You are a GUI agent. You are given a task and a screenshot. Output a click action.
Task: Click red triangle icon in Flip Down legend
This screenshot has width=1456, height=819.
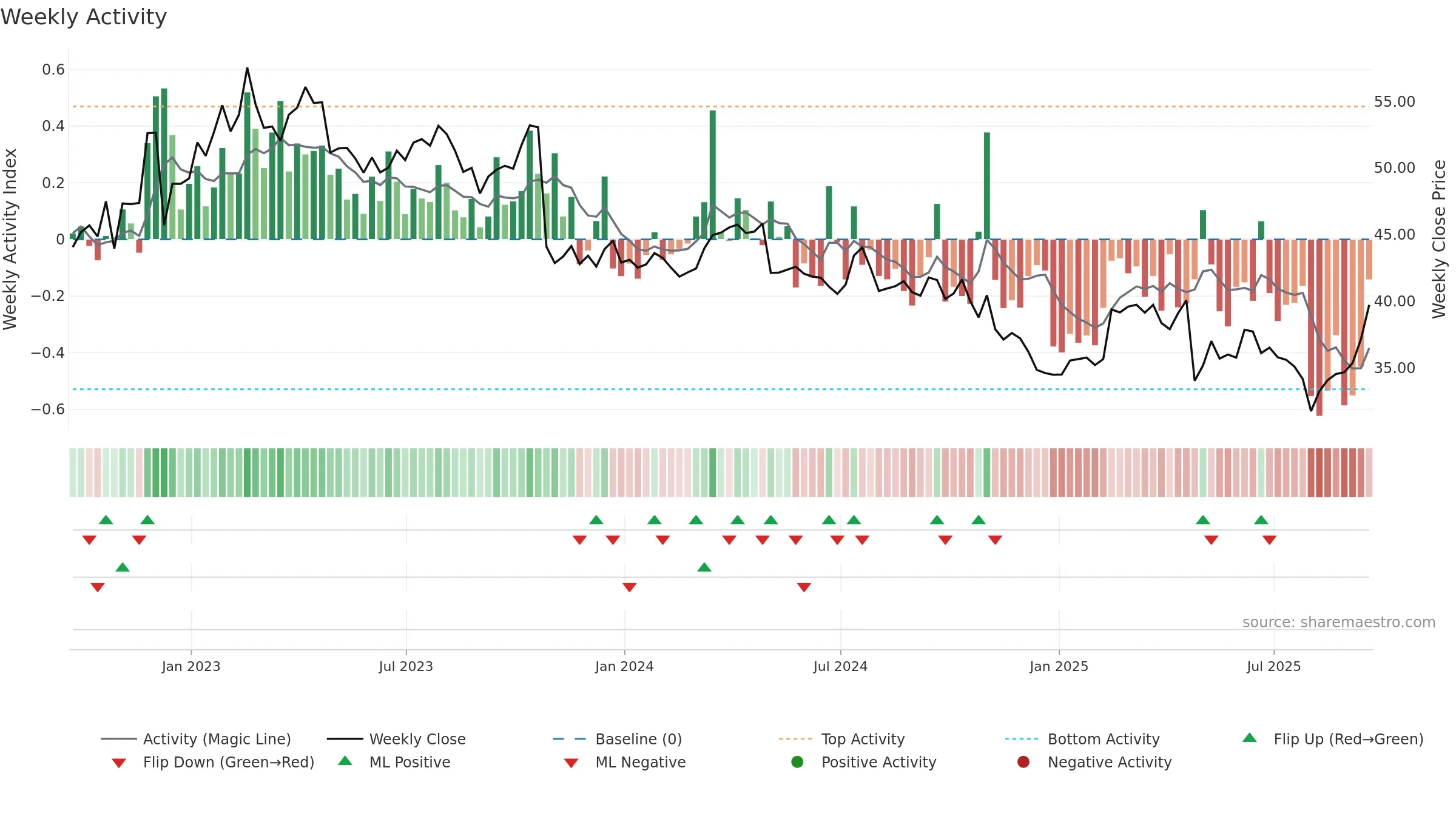point(119,763)
